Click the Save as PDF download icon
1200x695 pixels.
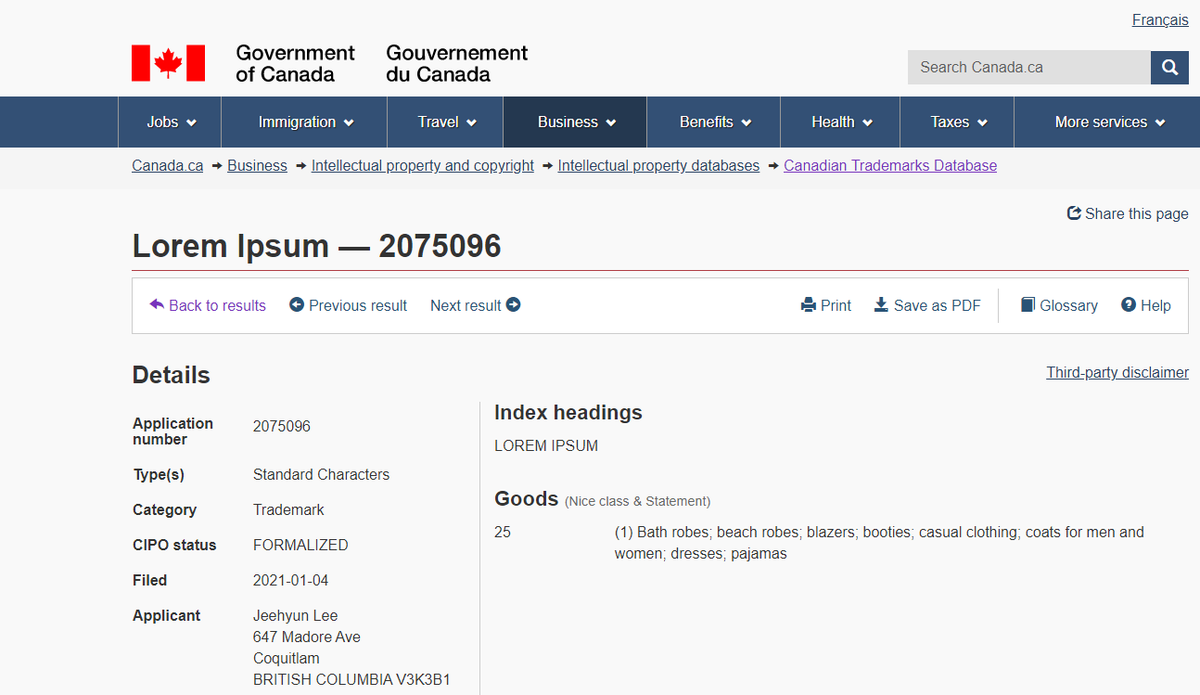881,305
